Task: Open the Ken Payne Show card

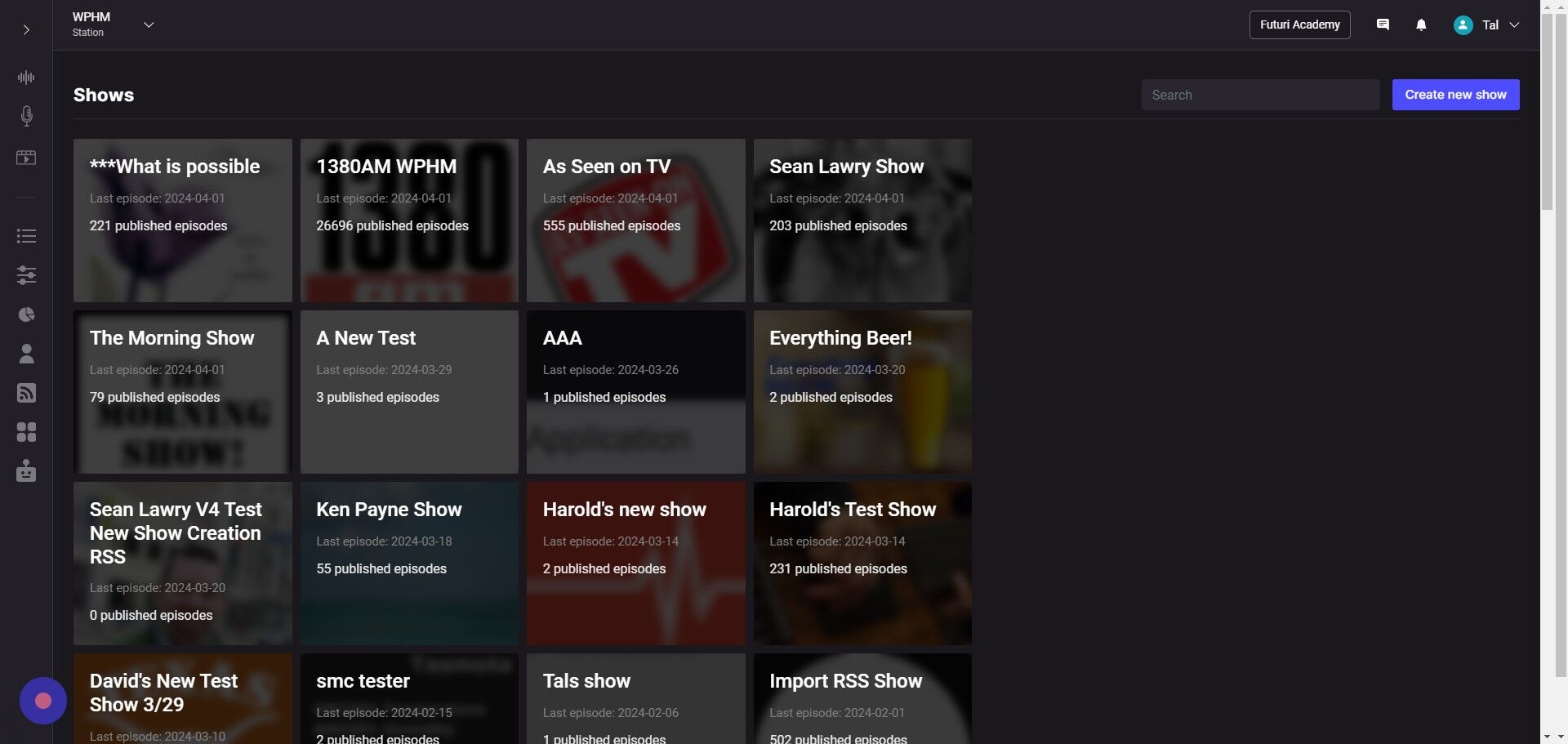Action: 409,564
